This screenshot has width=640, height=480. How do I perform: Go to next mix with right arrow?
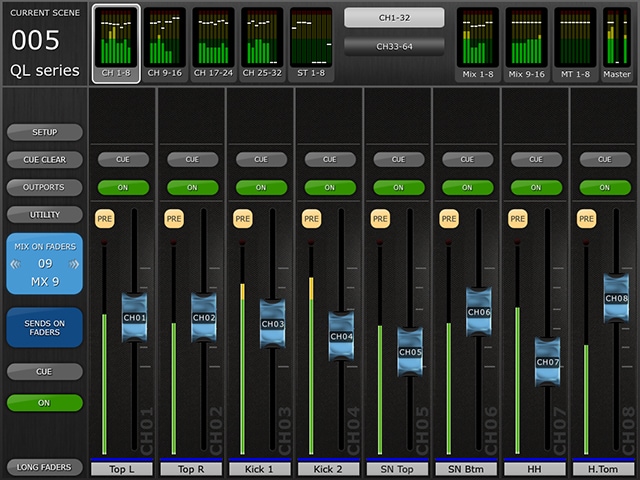pos(74,264)
